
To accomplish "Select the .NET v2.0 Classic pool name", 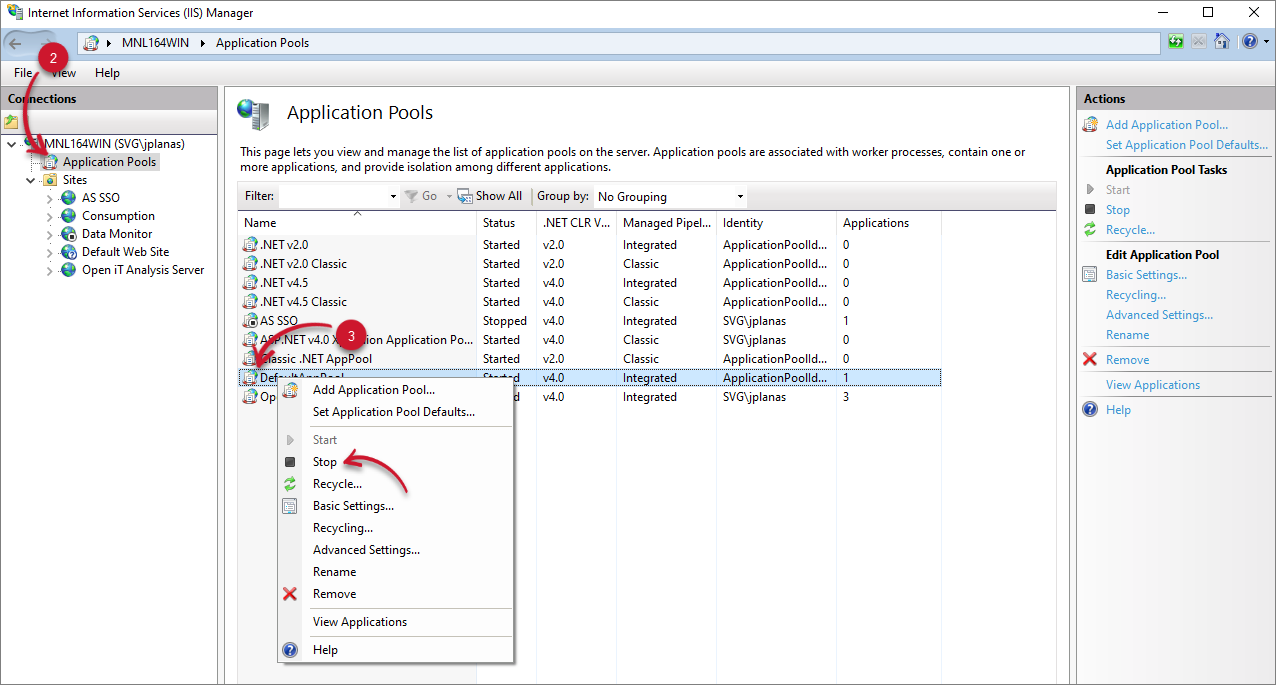I will click(x=303, y=264).
